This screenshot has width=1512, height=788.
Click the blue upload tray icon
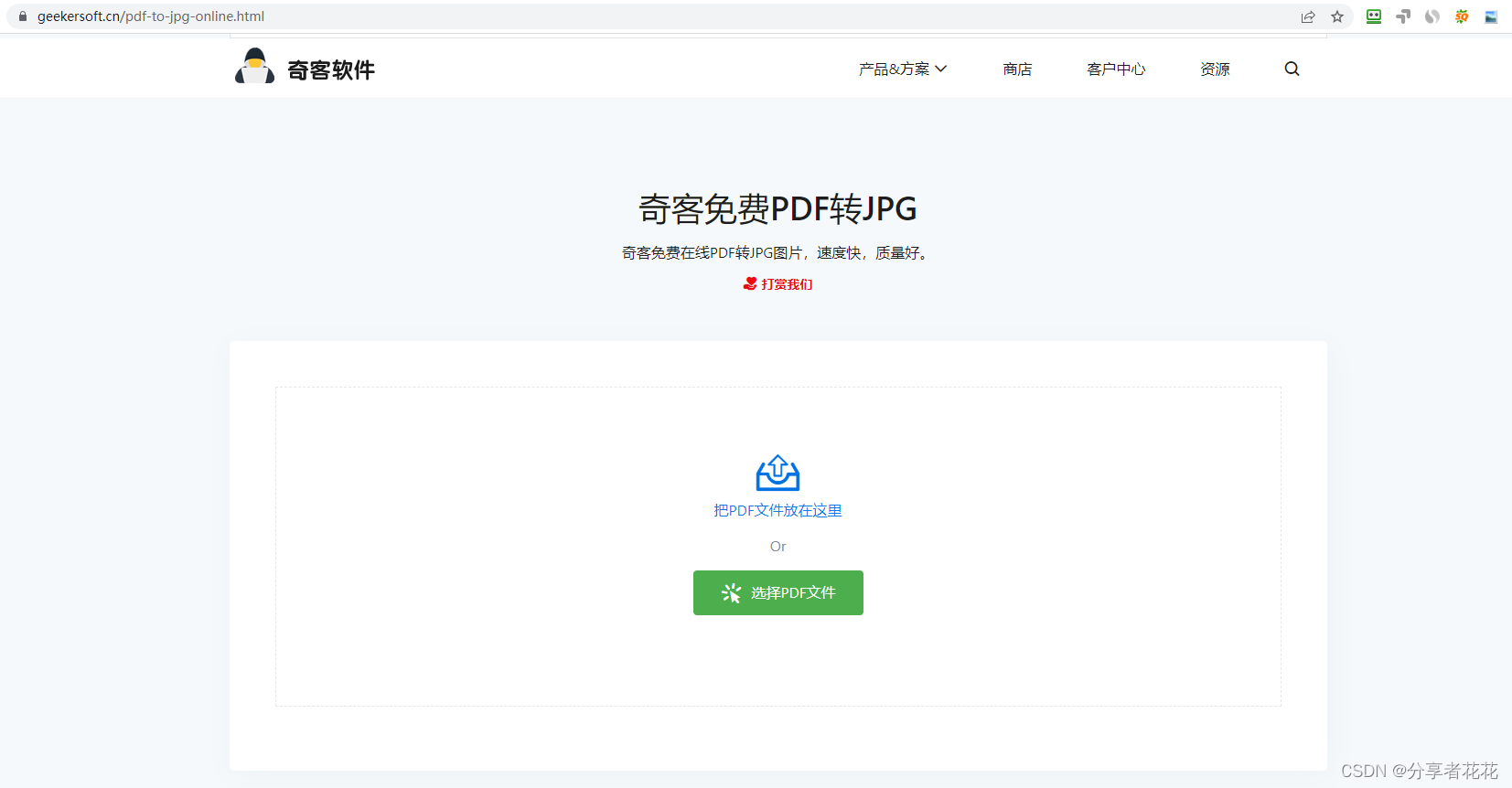pyautogui.click(x=777, y=473)
